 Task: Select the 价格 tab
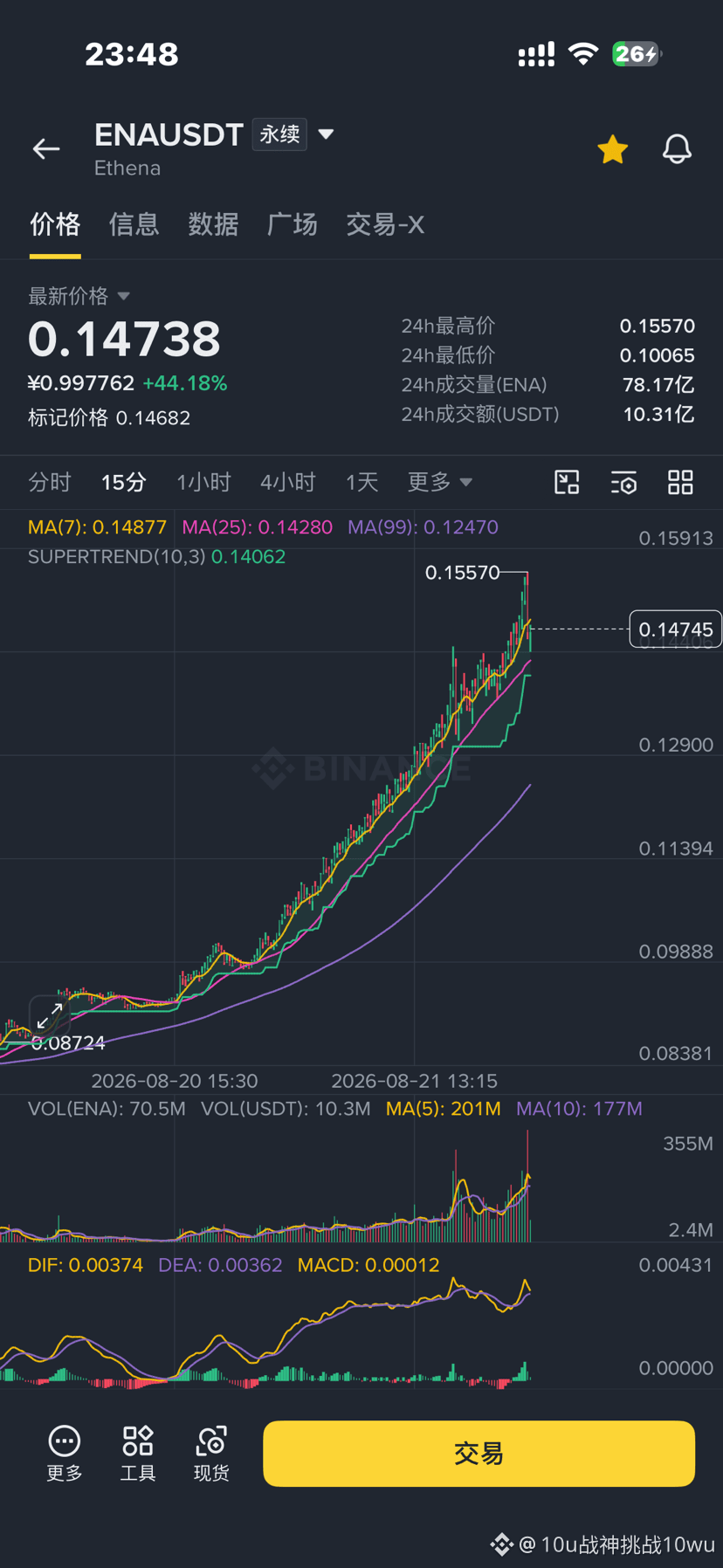click(x=55, y=224)
